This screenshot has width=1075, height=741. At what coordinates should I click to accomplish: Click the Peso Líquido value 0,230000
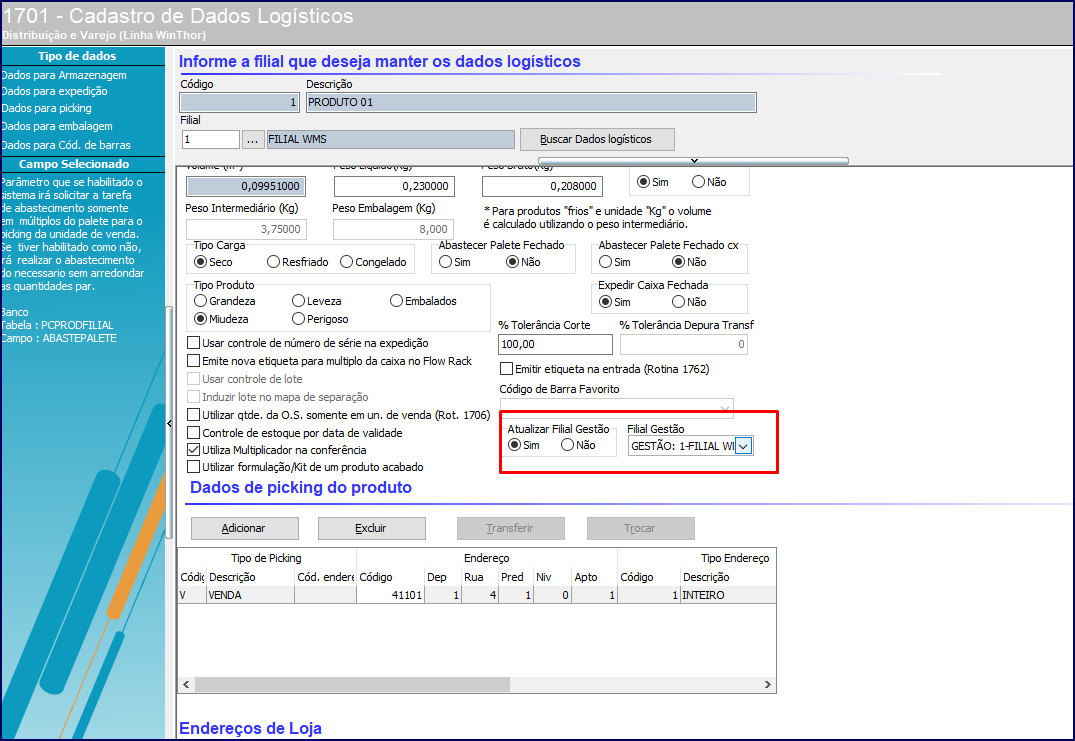coord(394,186)
